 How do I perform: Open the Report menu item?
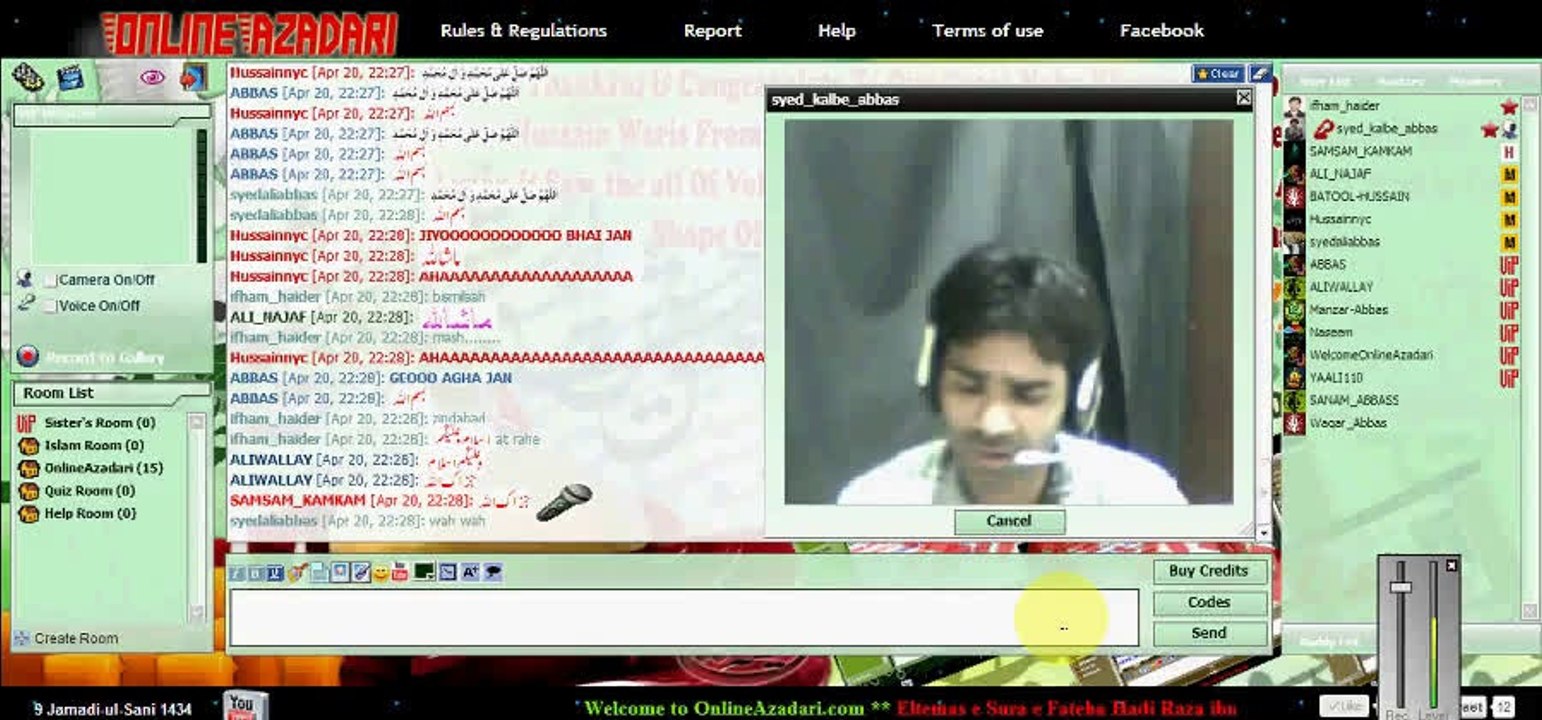(x=713, y=31)
